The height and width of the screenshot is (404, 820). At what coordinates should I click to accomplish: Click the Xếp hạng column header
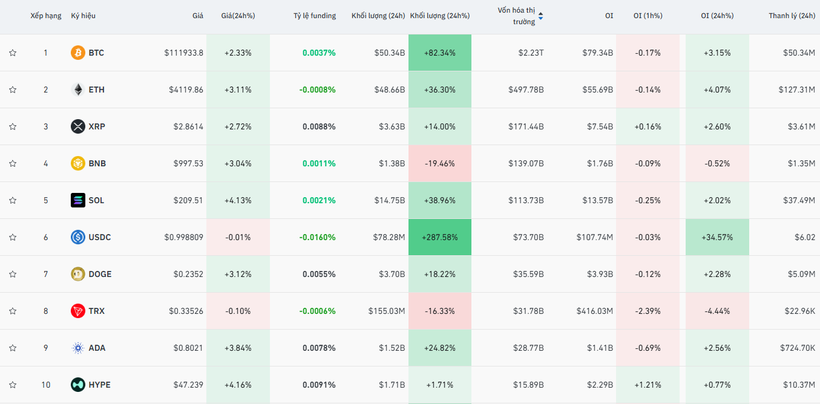45,16
